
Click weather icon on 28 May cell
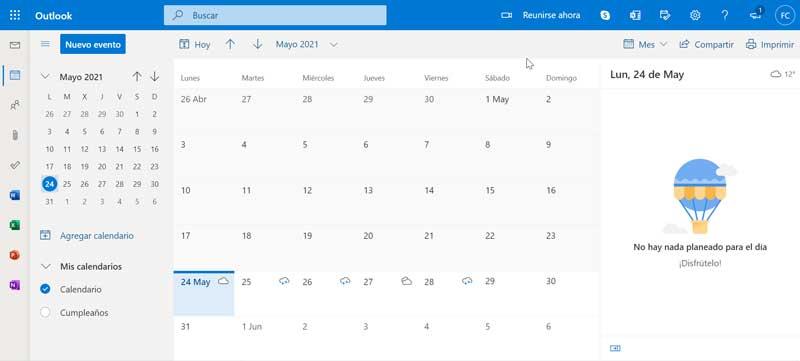click(467, 281)
